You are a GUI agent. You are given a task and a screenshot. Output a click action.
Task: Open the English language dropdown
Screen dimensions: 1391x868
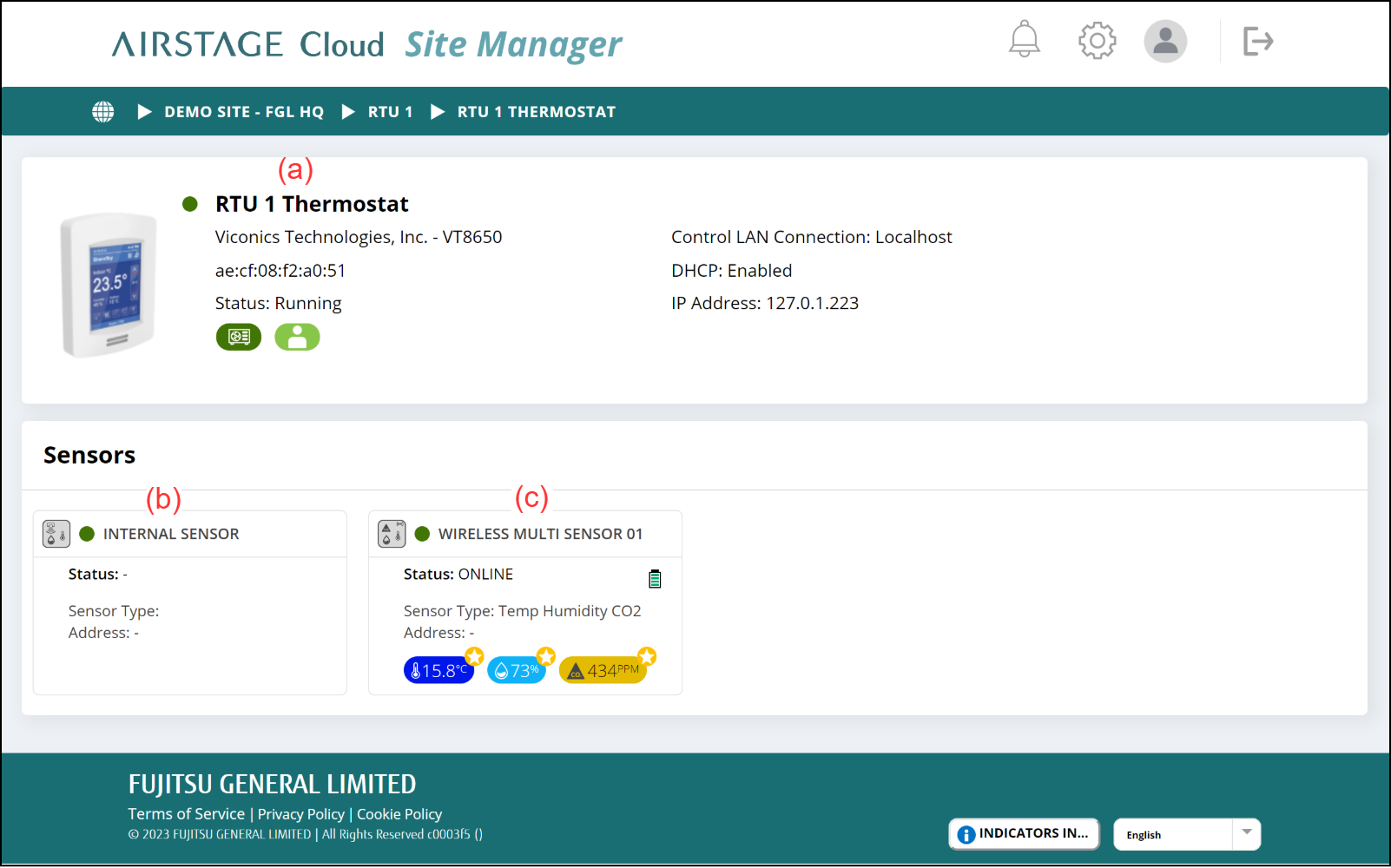pyautogui.click(x=1186, y=834)
